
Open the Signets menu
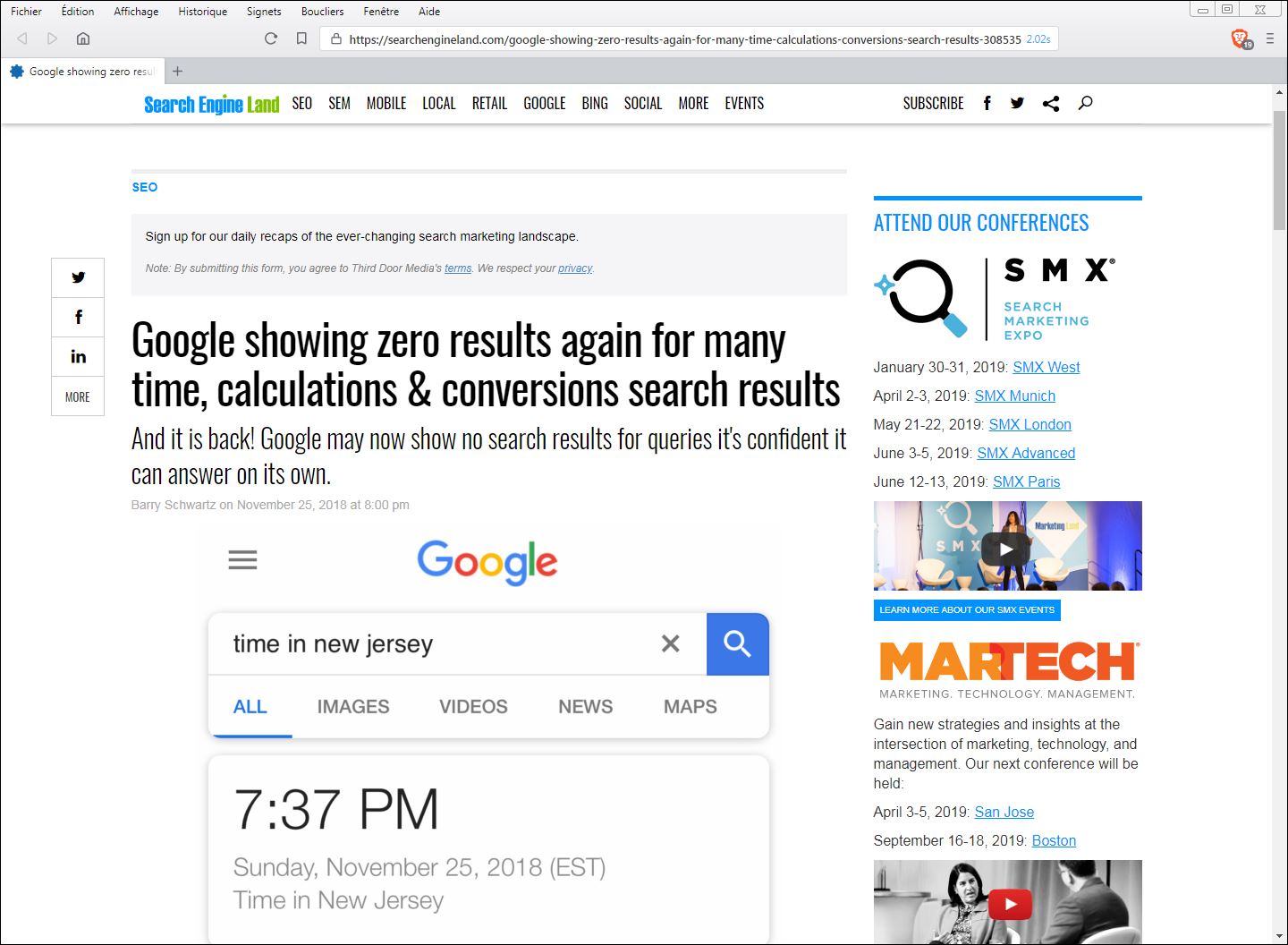(x=264, y=12)
